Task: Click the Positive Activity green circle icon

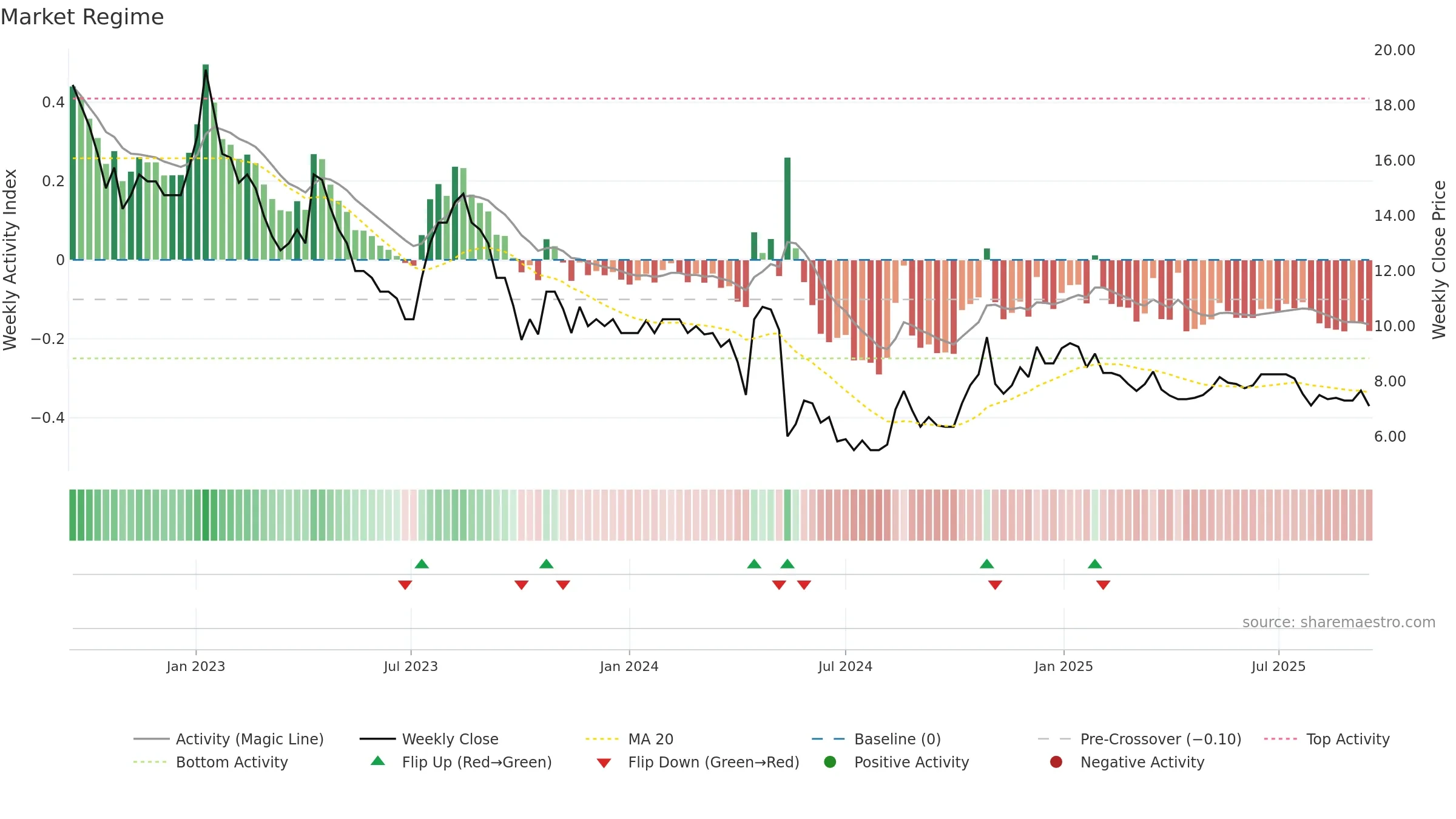Action: 830,761
